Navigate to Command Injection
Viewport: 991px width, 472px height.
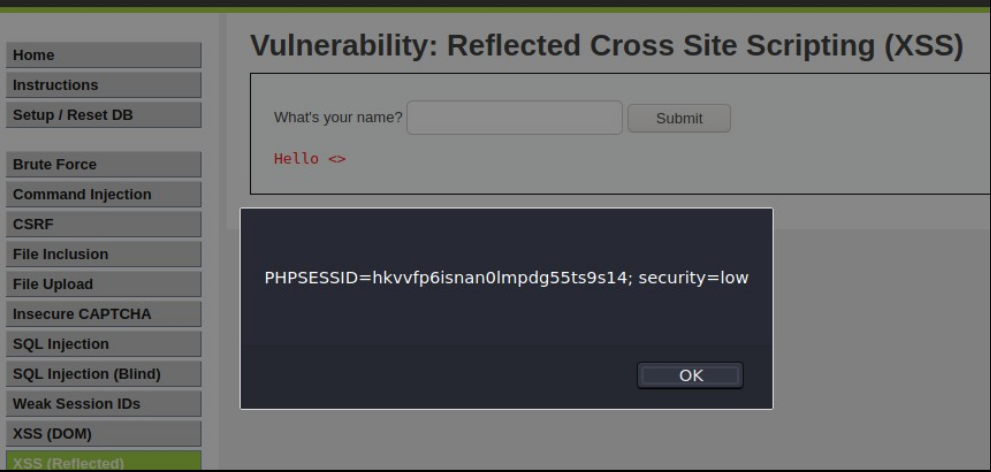pyautogui.click(x=104, y=194)
